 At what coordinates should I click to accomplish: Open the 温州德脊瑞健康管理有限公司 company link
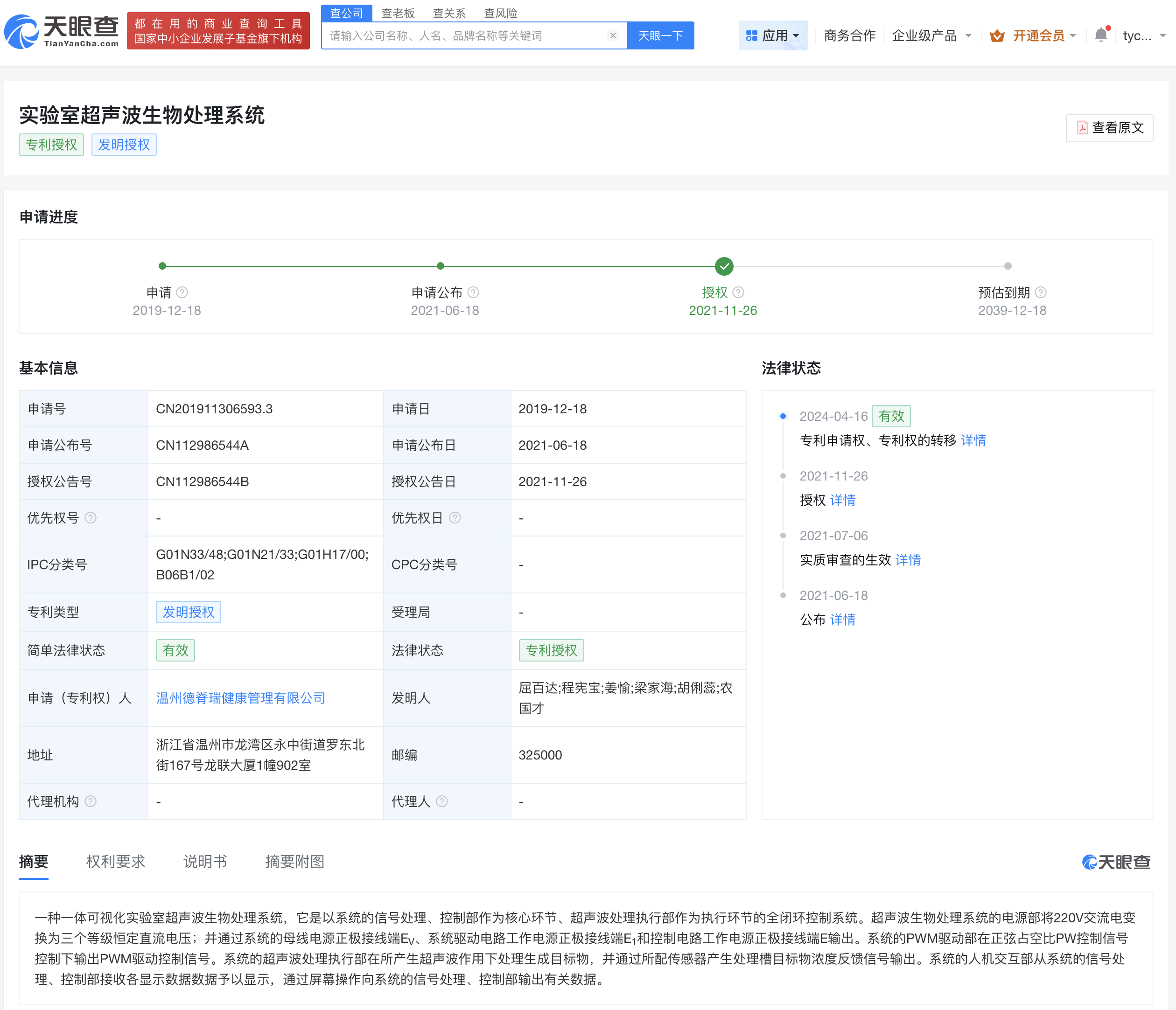click(241, 698)
